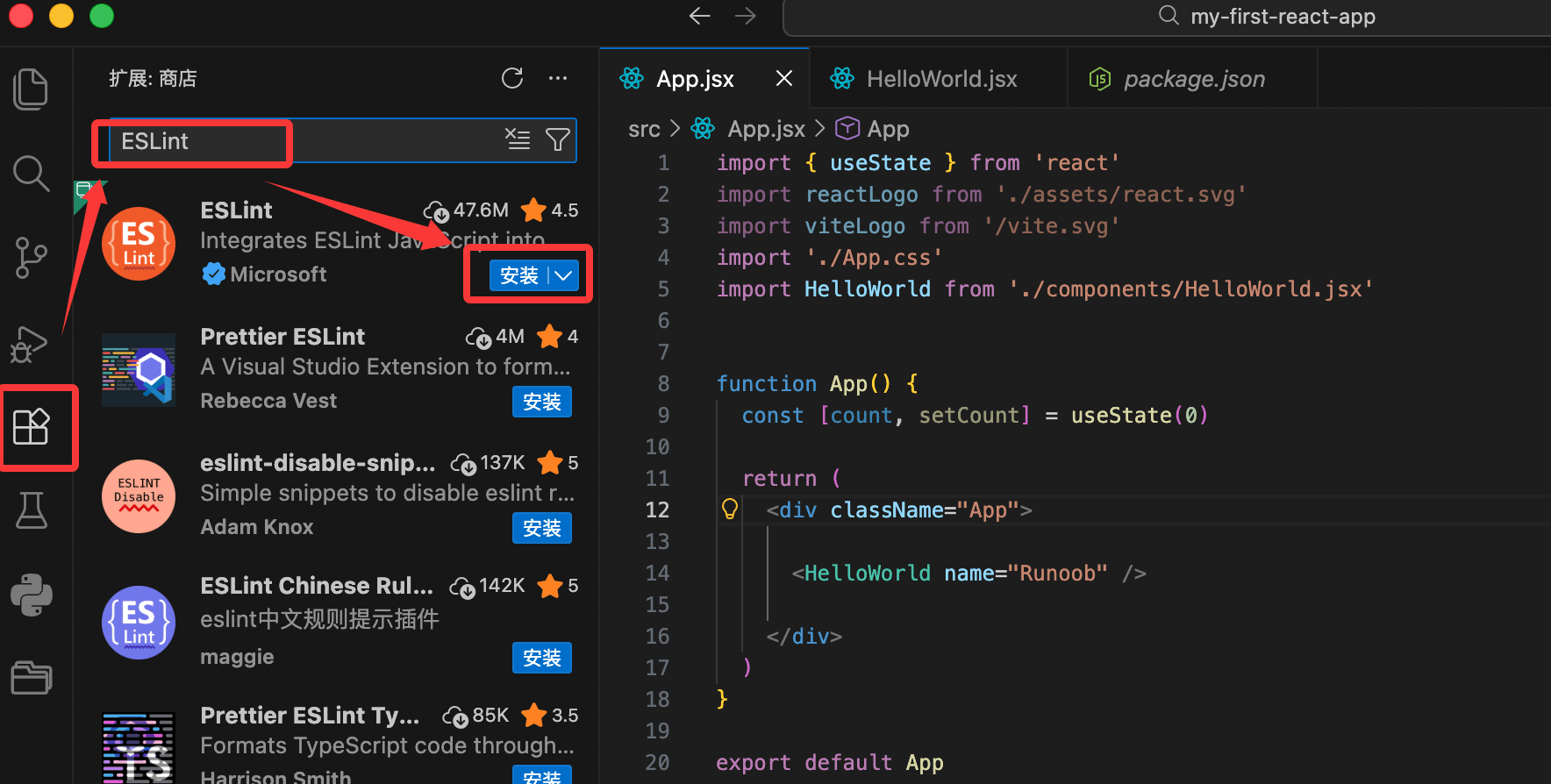Click the lightbulb code action on line 12
This screenshot has width=1551, height=784.
coord(729,509)
